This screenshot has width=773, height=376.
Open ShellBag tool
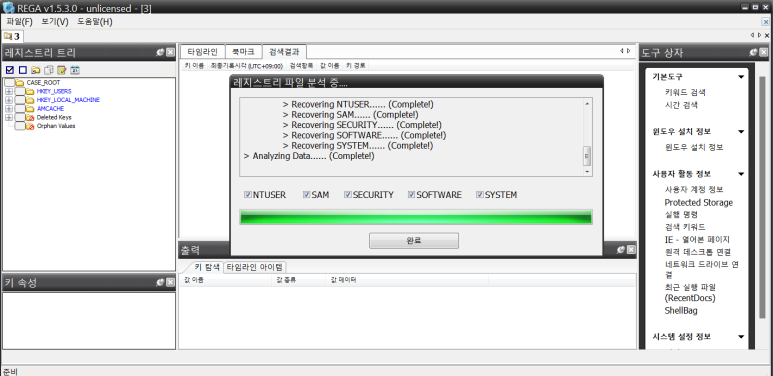[681, 311]
